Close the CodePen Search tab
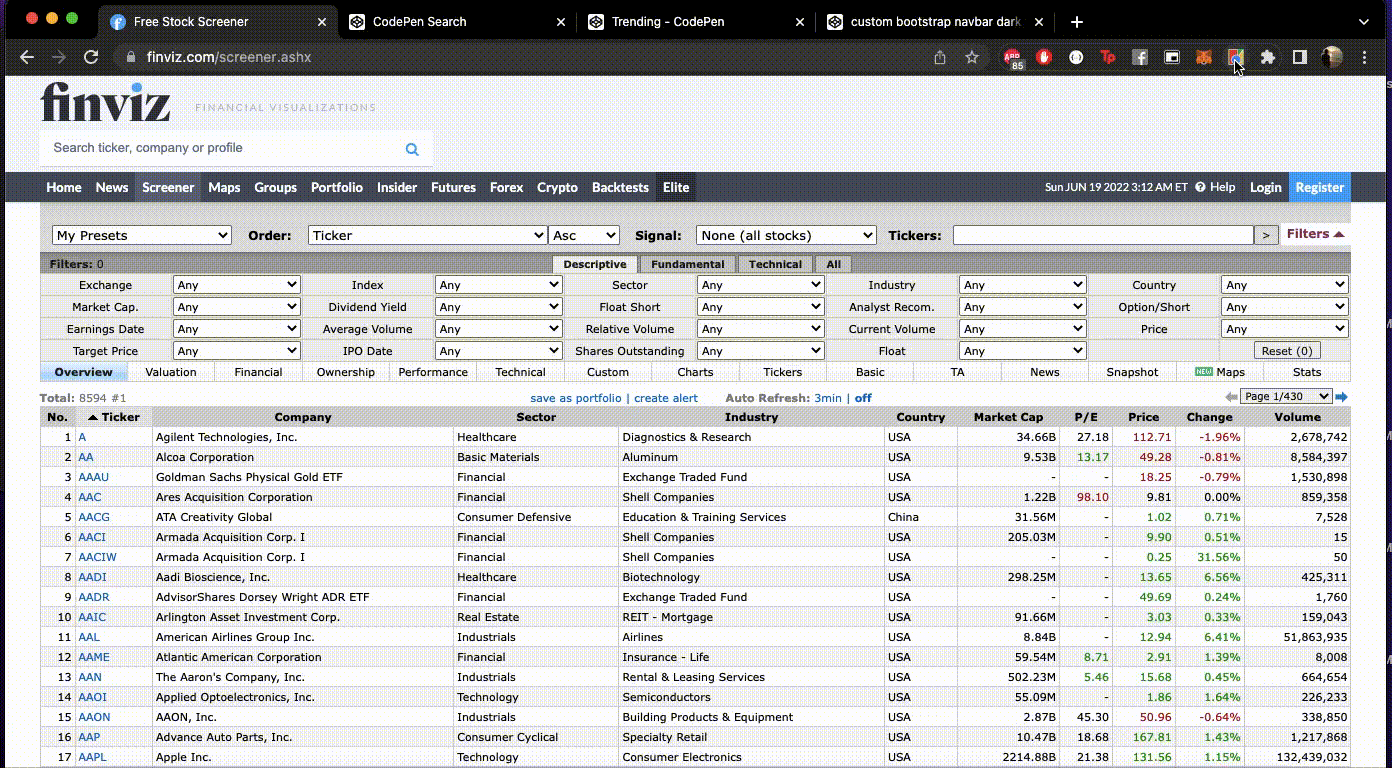Viewport: 1392px width, 768px height. click(561, 21)
